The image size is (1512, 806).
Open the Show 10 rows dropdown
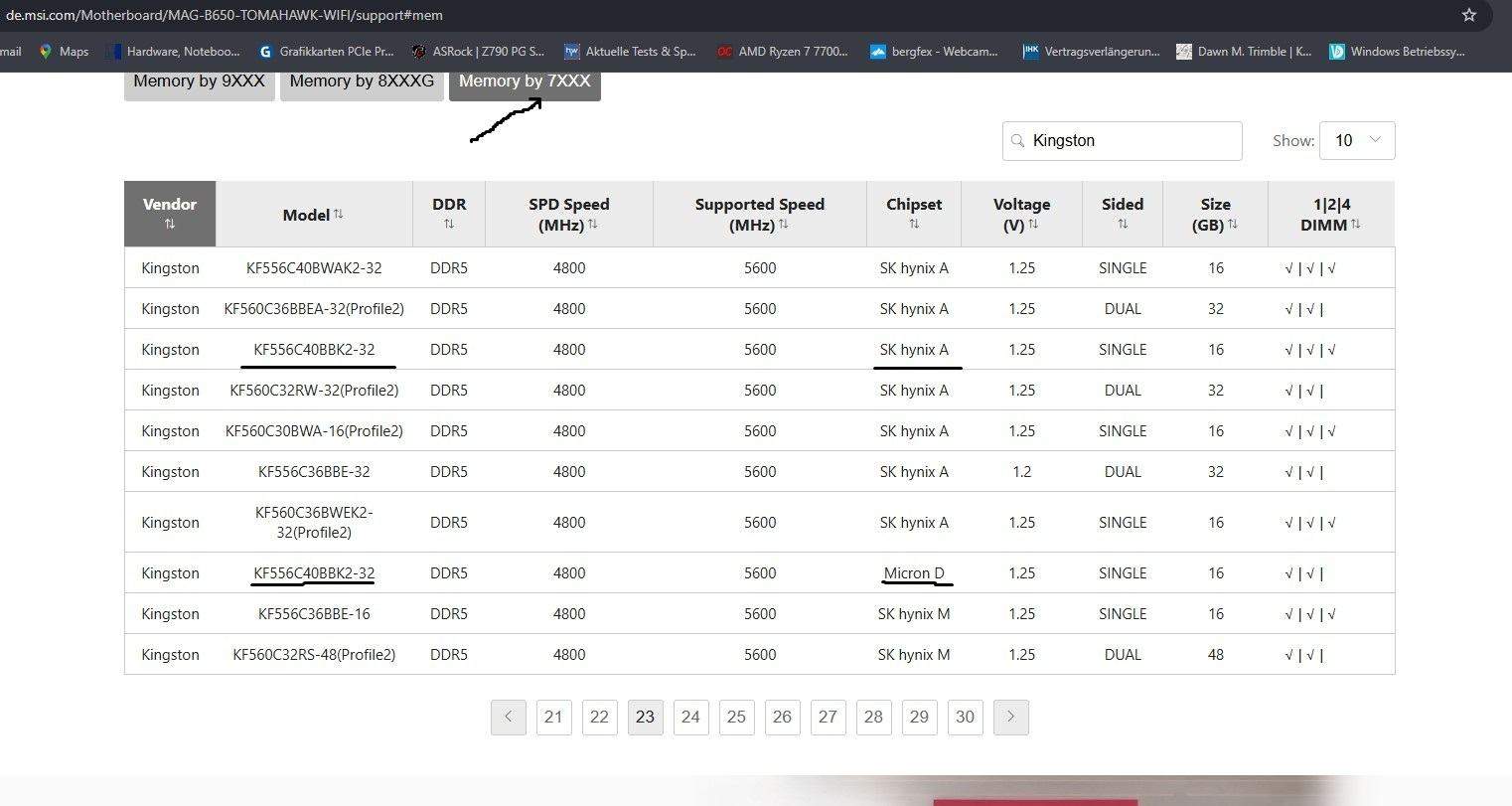click(1357, 140)
